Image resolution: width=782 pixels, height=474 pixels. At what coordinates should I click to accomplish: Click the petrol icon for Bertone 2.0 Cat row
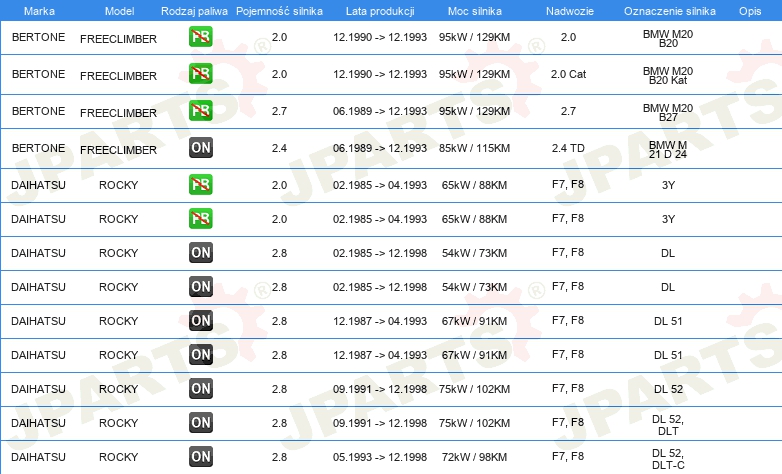[x=200, y=74]
